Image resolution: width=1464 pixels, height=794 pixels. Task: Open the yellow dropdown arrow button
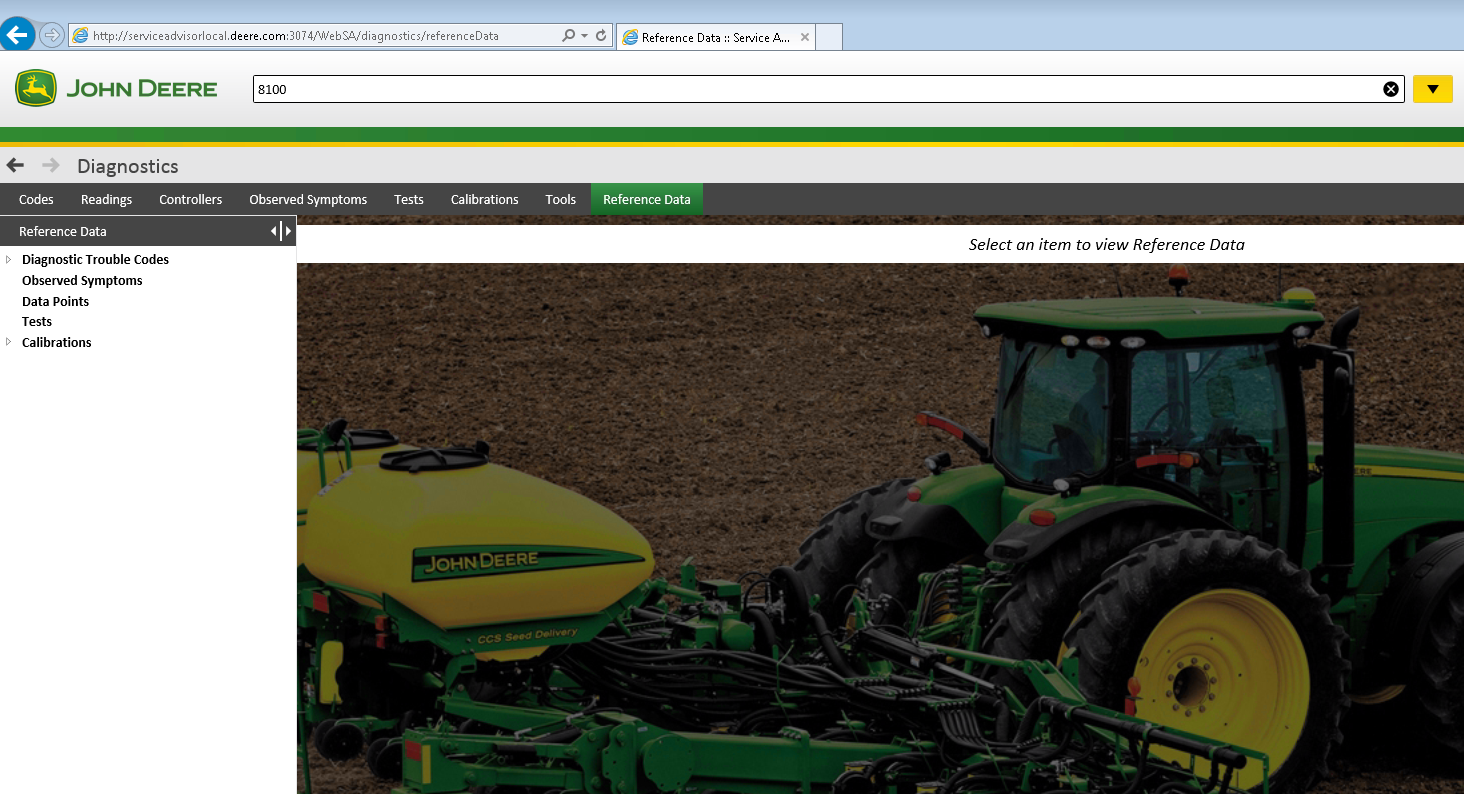point(1432,89)
